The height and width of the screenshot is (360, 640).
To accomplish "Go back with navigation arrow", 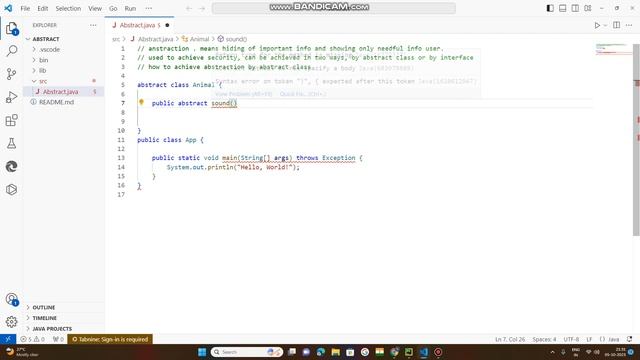I will [x=189, y=8].
